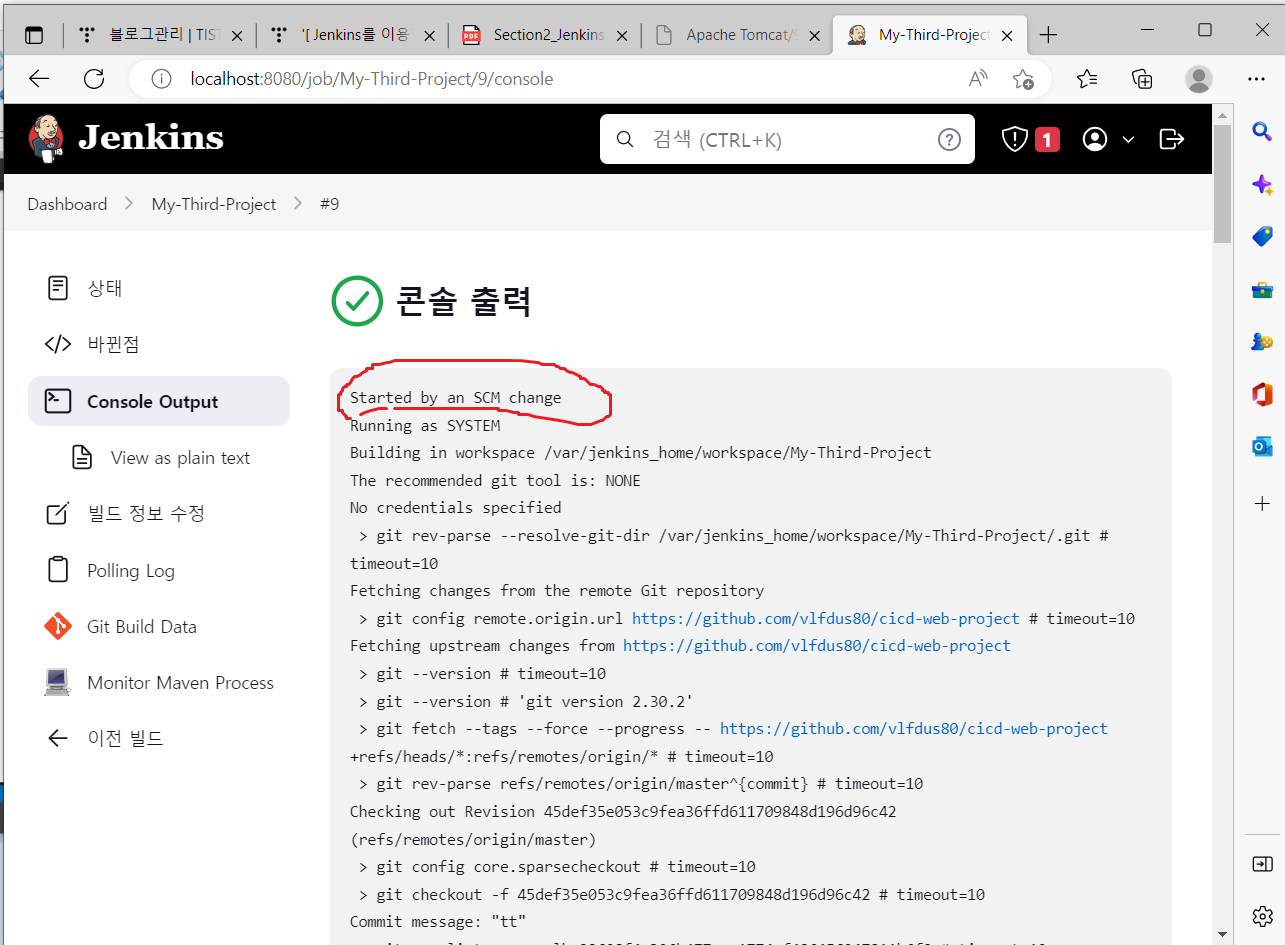The width and height of the screenshot is (1285, 945).
Task: Go to Dashboard breadcrumb
Action: (x=67, y=204)
